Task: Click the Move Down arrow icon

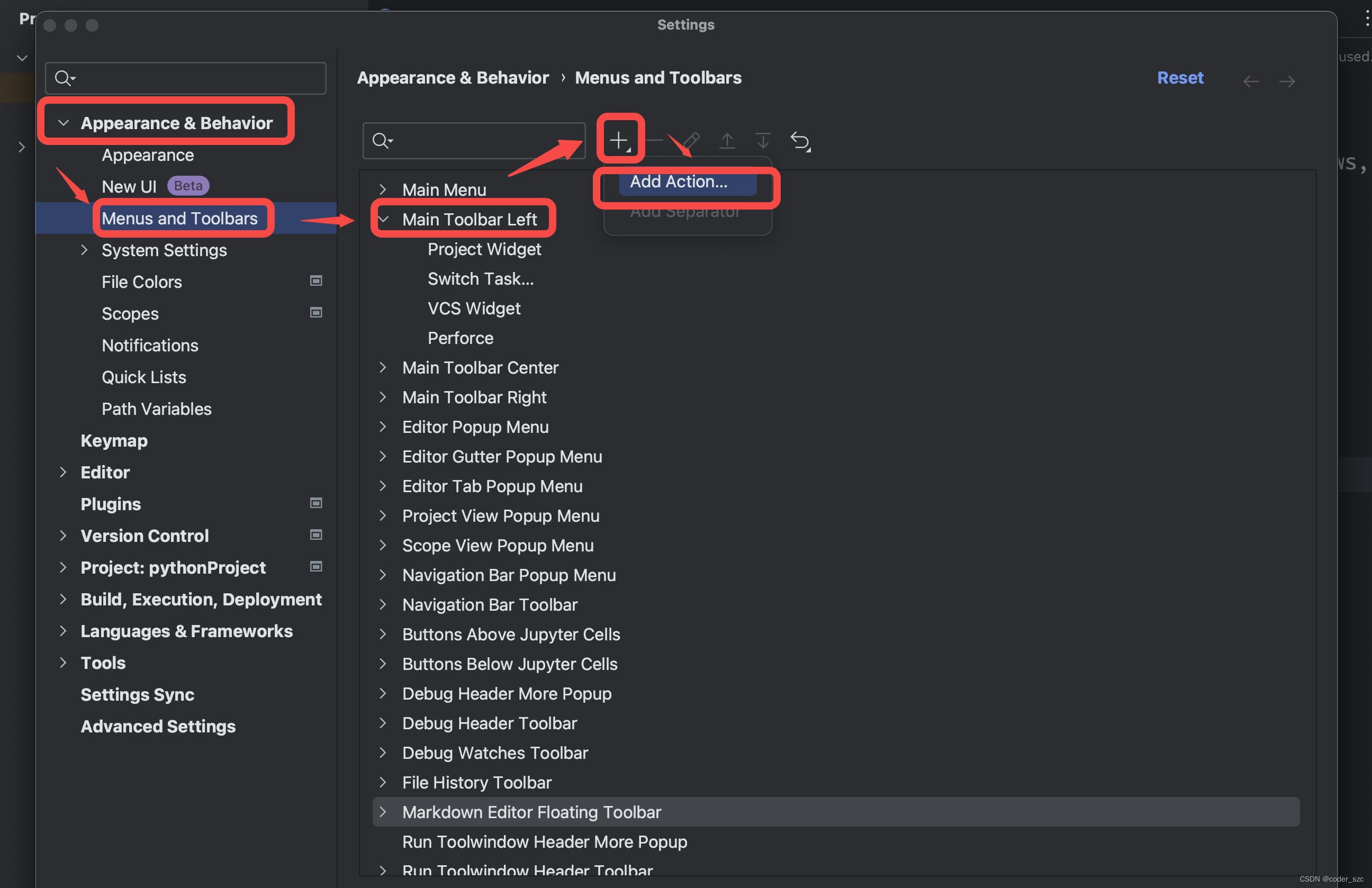Action: 762,141
